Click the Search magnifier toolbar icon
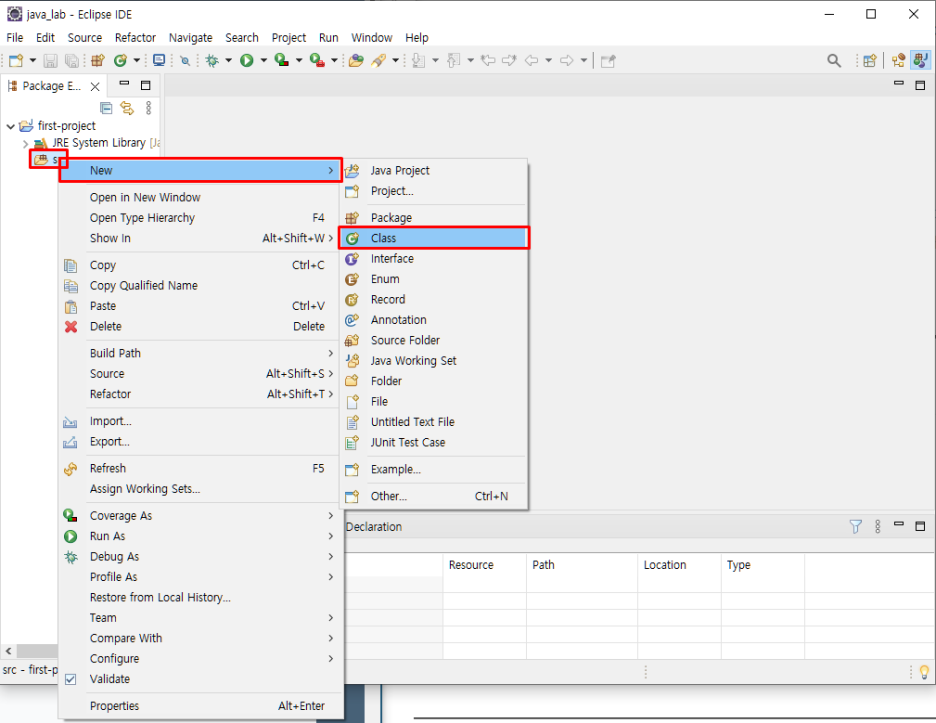This screenshot has width=936, height=723. pyautogui.click(x=834, y=60)
